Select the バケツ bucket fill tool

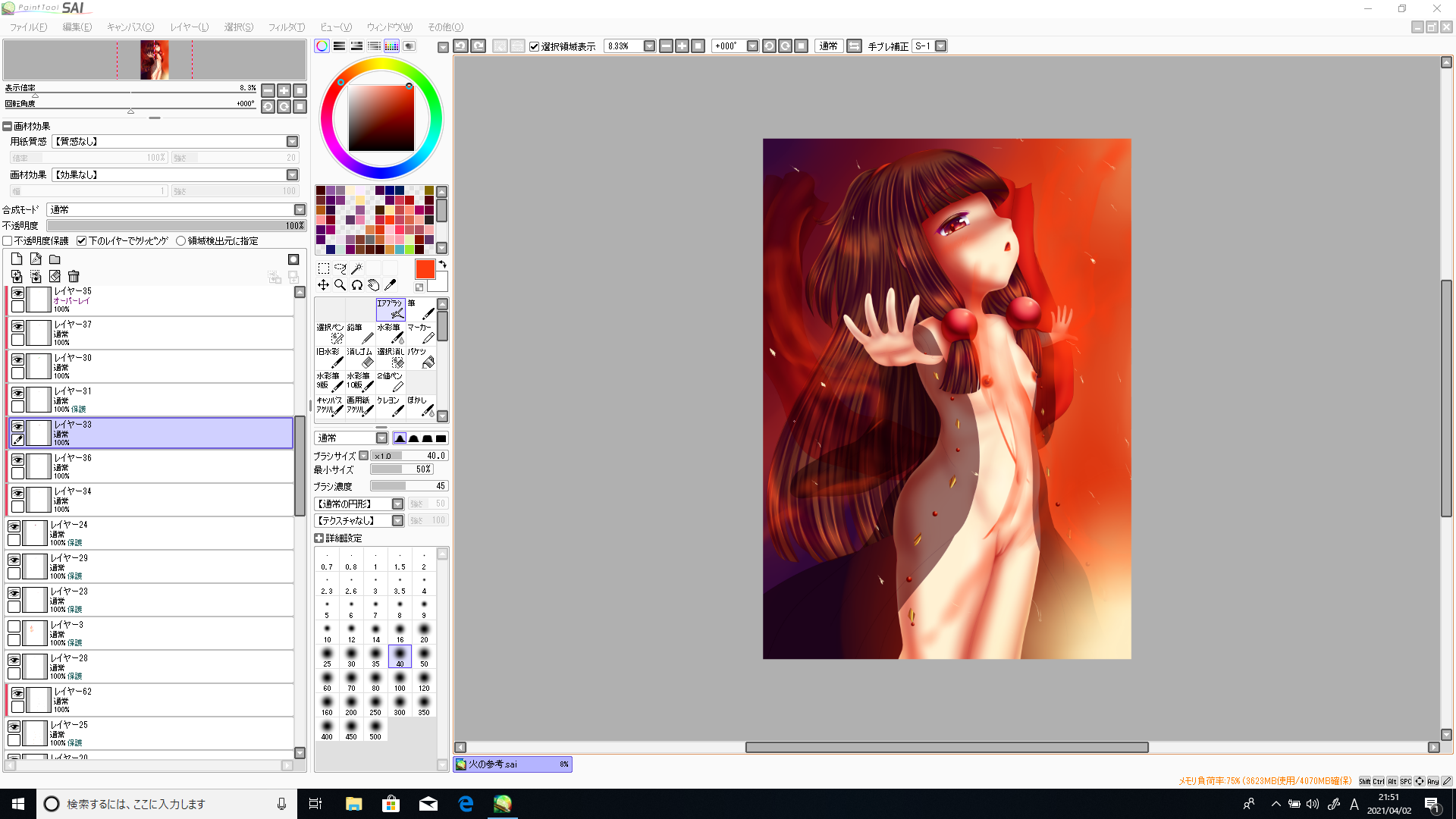pos(421,357)
